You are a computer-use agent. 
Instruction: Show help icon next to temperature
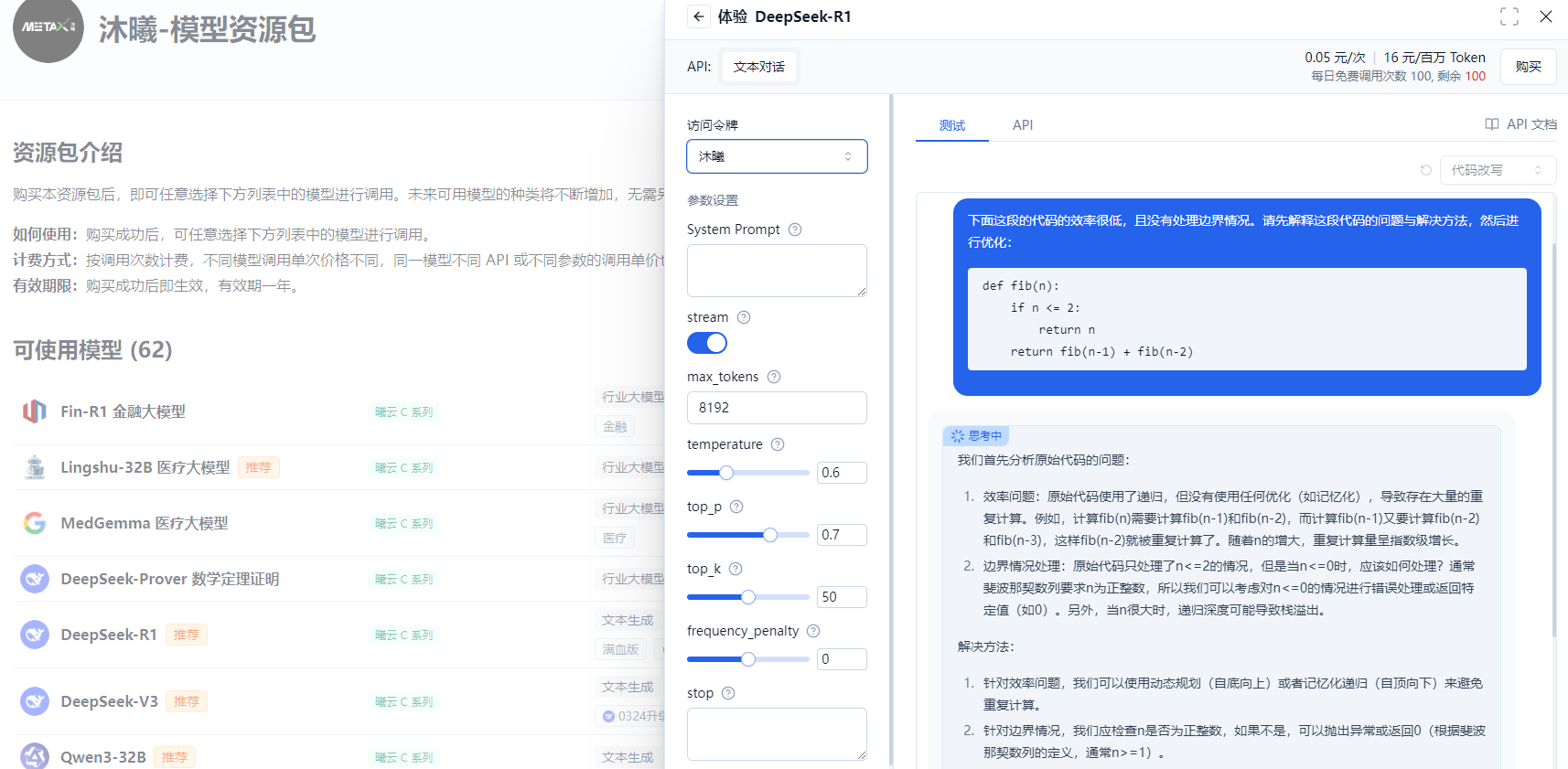coord(778,444)
